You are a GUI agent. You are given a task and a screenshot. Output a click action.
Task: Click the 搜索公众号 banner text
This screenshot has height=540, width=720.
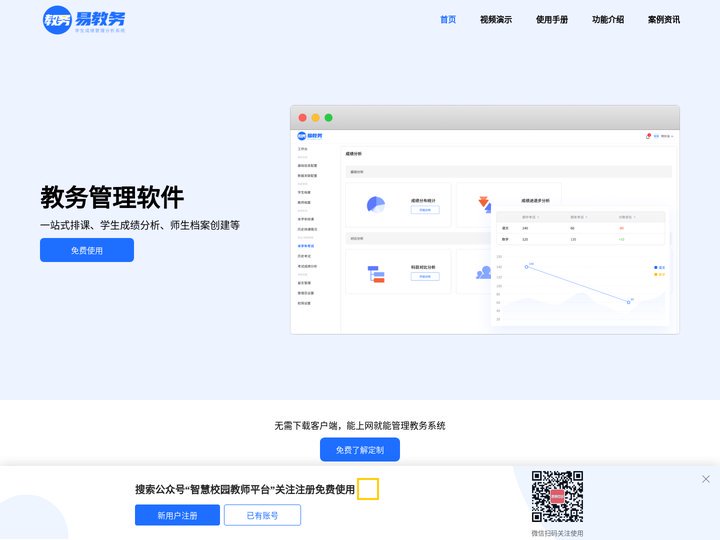coord(245,489)
